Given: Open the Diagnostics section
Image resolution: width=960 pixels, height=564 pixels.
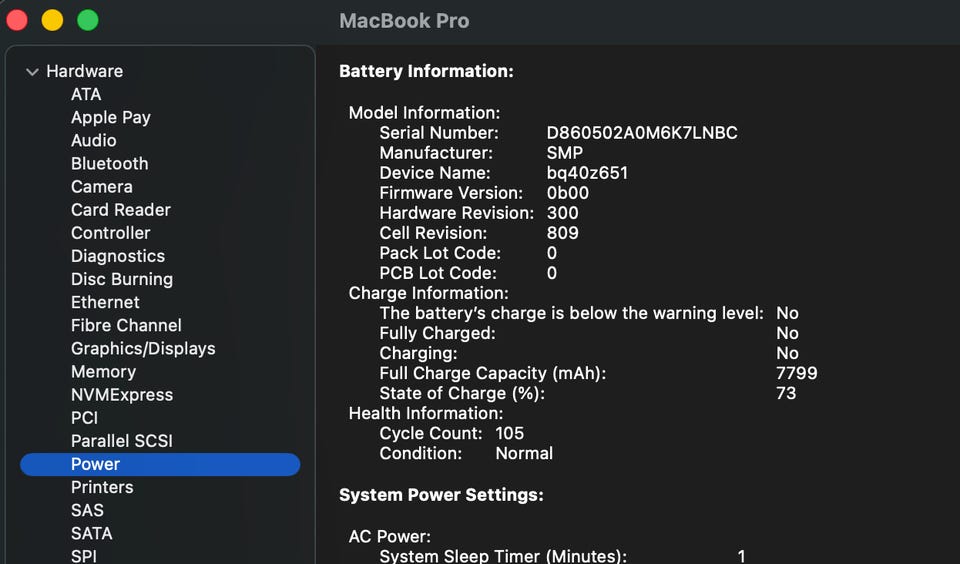Looking at the screenshot, I should pyautogui.click(x=117, y=256).
